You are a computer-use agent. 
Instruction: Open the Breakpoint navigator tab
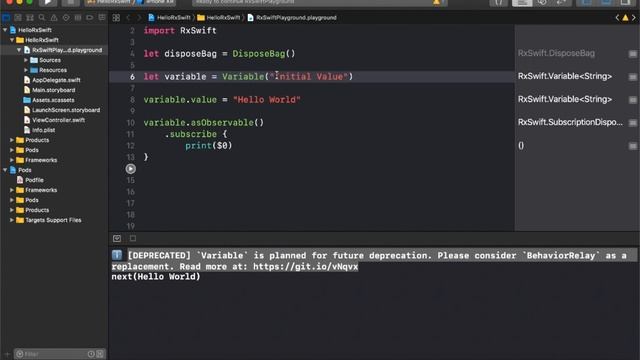pos(90,18)
